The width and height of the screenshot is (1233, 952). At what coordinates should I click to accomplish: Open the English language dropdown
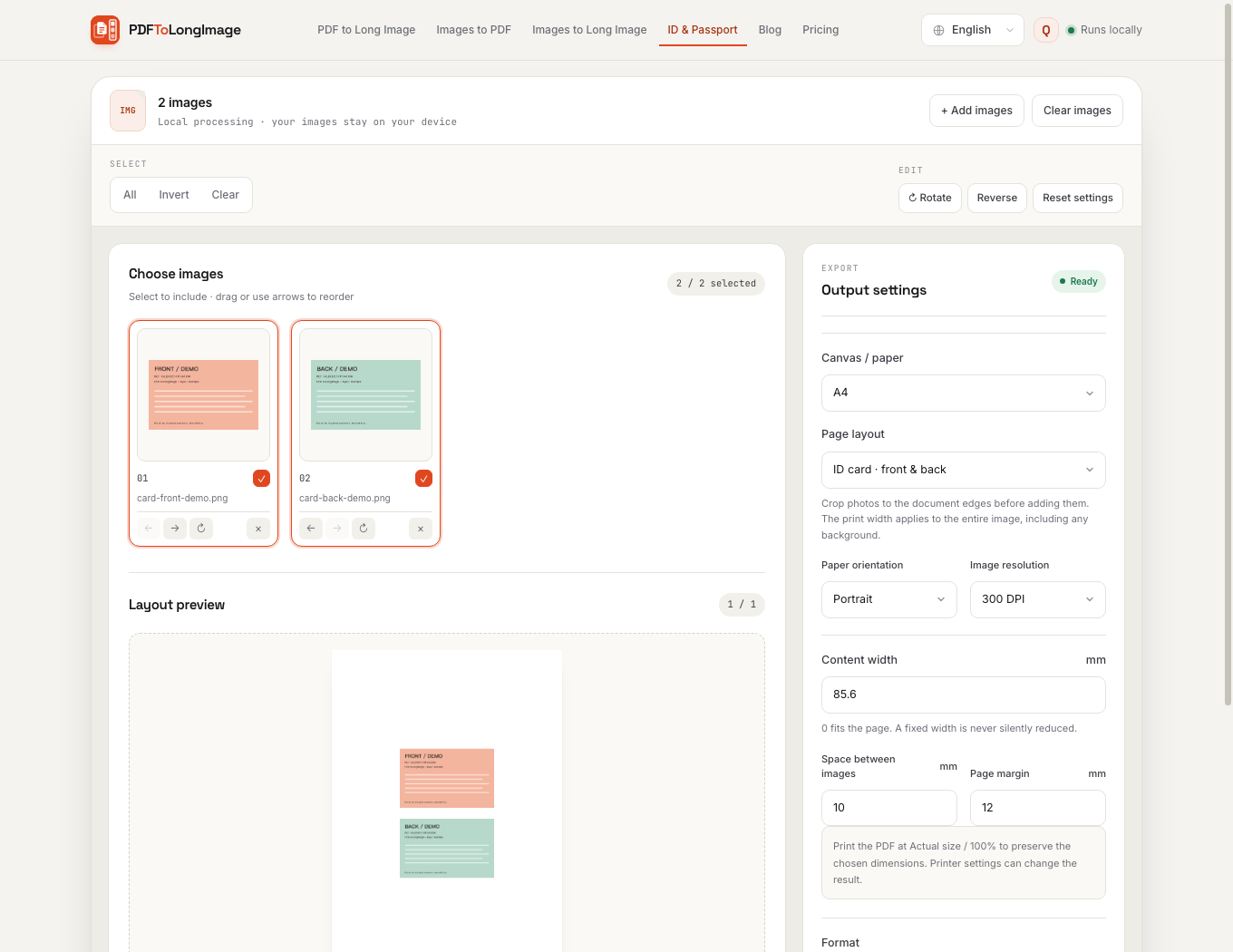tap(973, 30)
